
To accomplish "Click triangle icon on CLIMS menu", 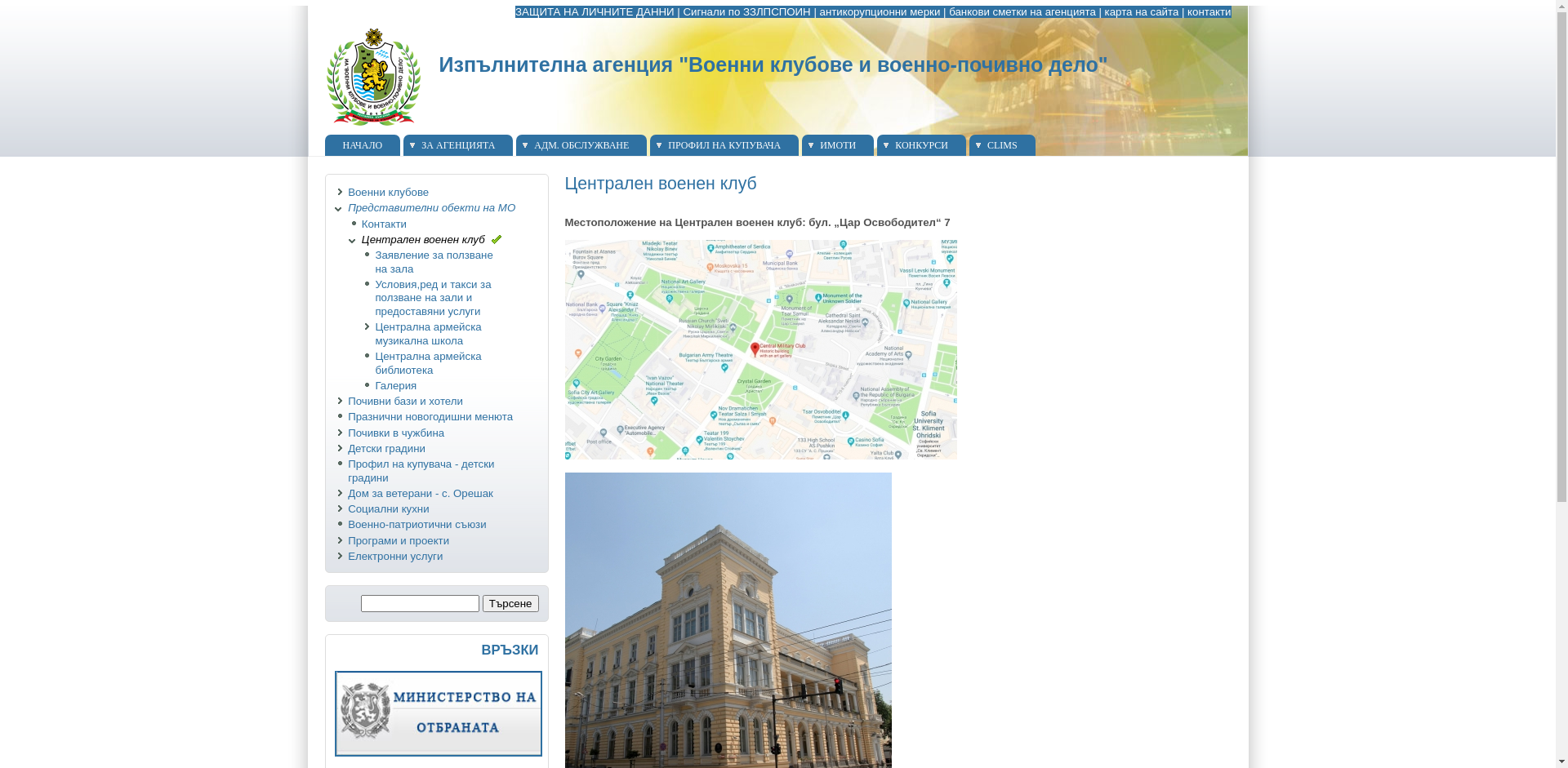I will (979, 145).
